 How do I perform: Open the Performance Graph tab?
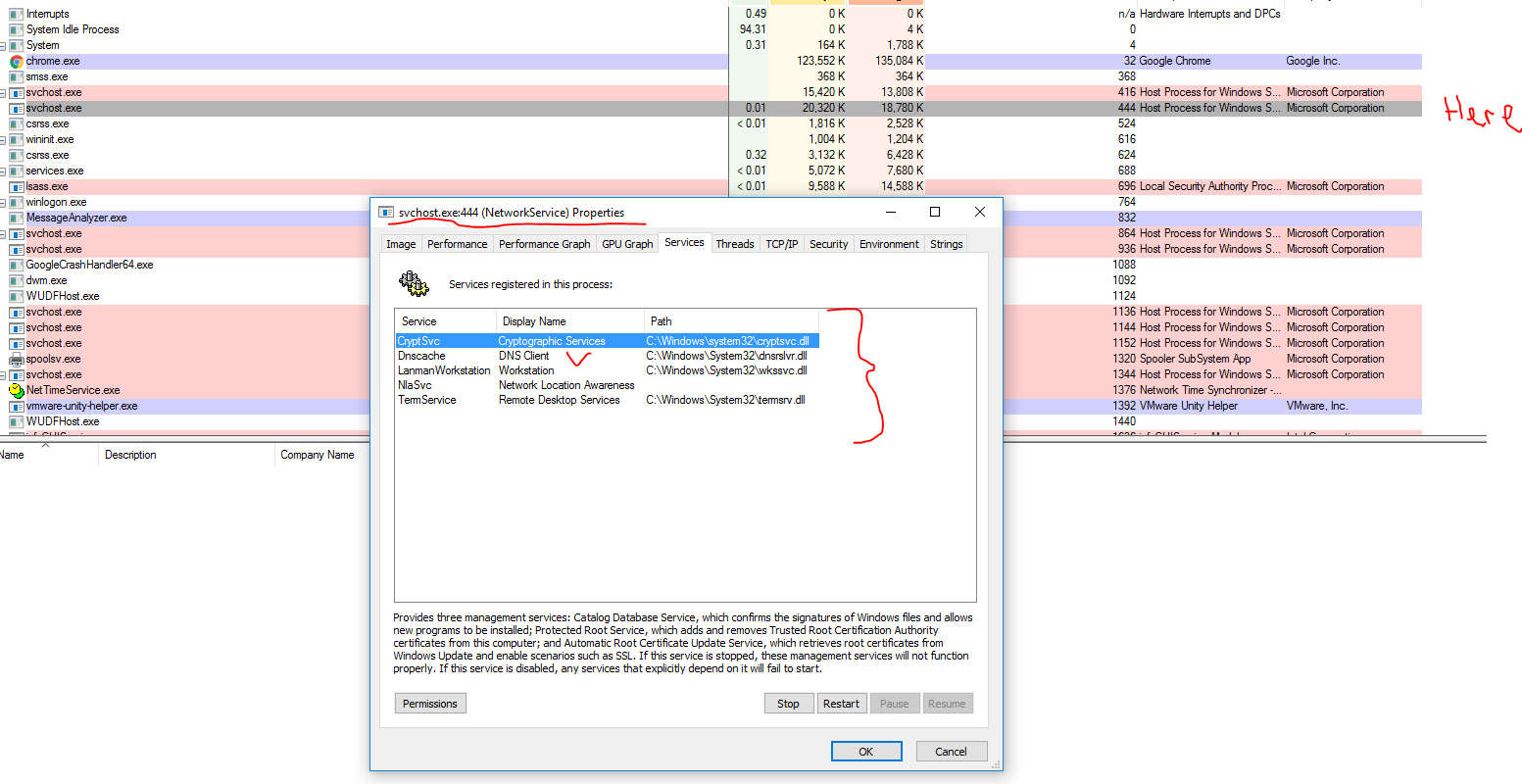click(x=544, y=244)
